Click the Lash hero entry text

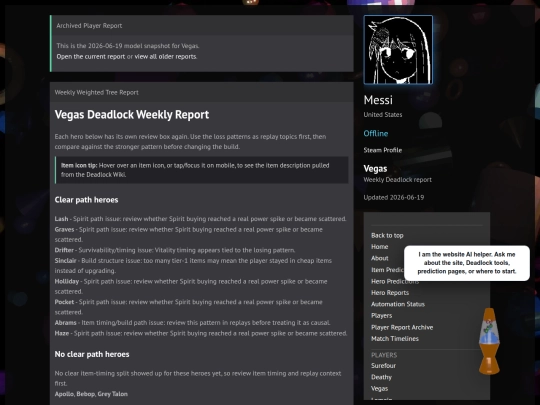coord(200,219)
